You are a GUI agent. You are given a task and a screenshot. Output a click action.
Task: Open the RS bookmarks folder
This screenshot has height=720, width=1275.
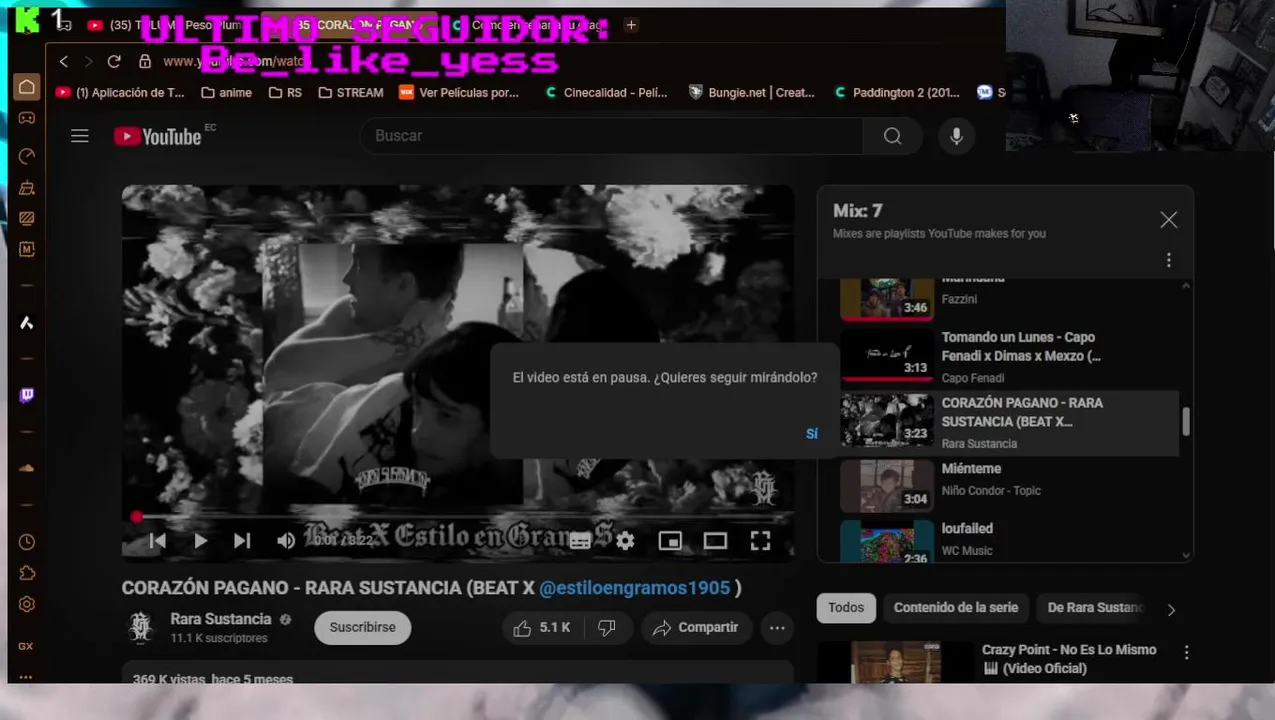[x=285, y=92]
